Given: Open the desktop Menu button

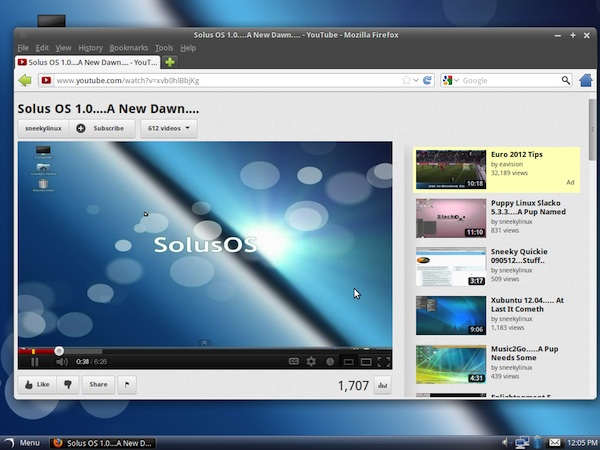Looking at the screenshot, I should (22, 443).
